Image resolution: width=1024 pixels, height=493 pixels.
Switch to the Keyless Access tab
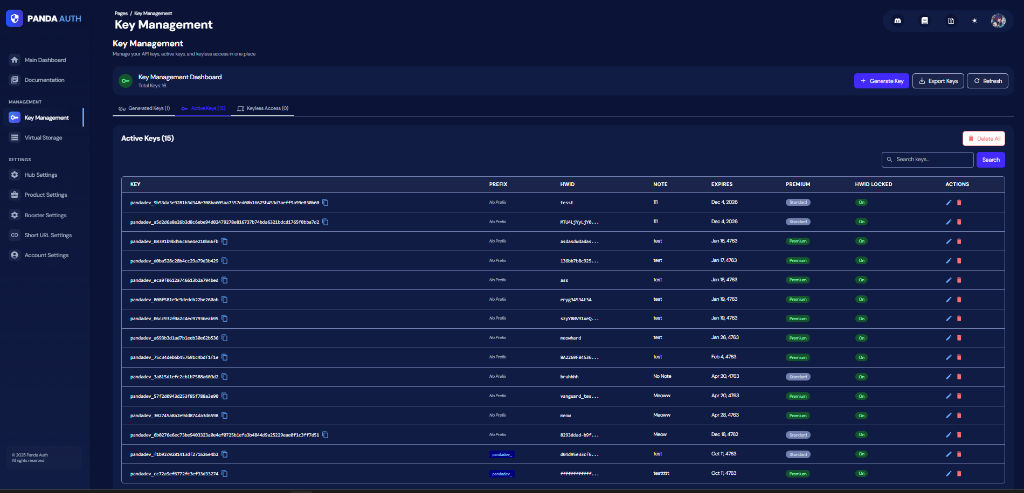coord(262,108)
